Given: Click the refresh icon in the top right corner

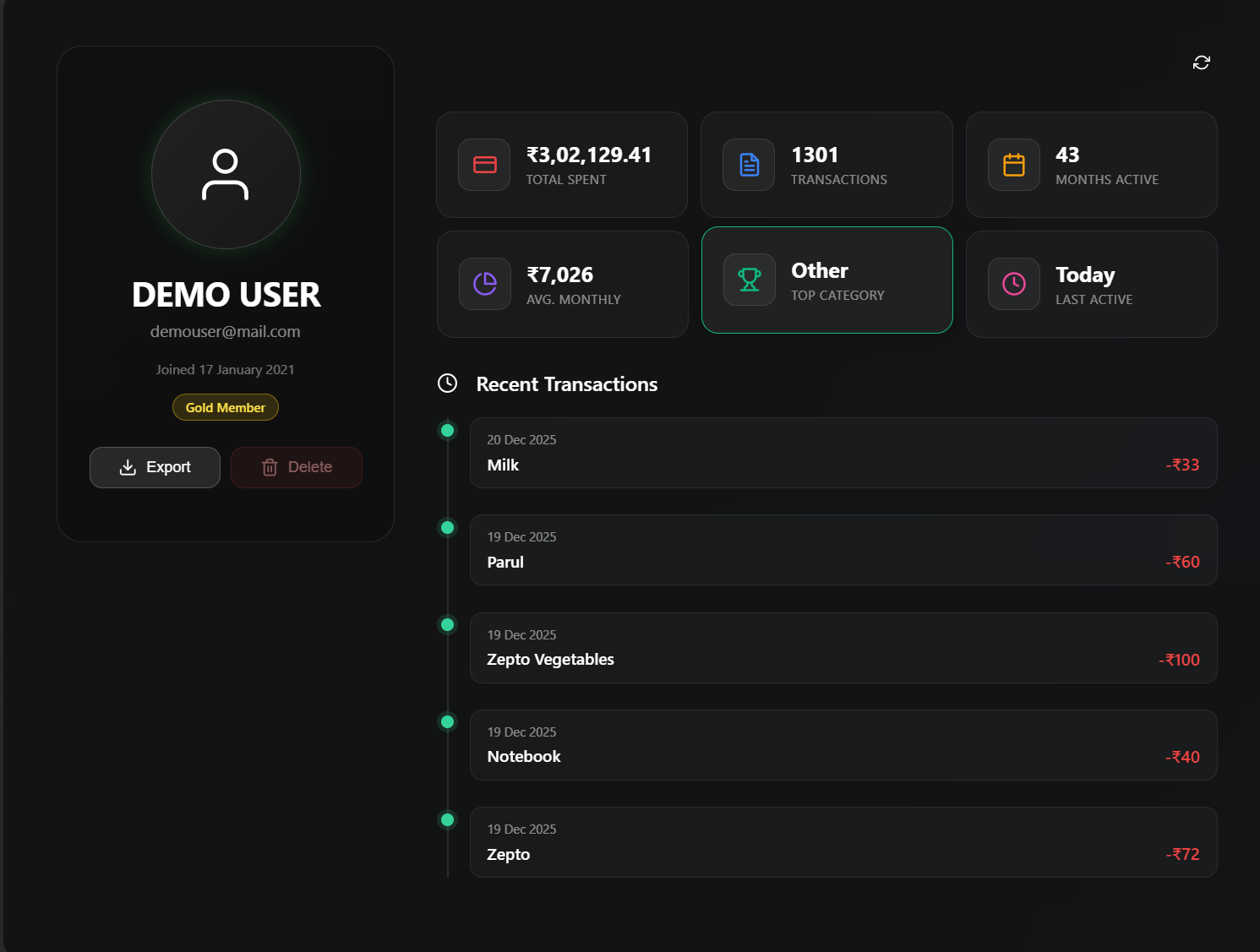Looking at the screenshot, I should pyautogui.click(x=1202, y=63).
